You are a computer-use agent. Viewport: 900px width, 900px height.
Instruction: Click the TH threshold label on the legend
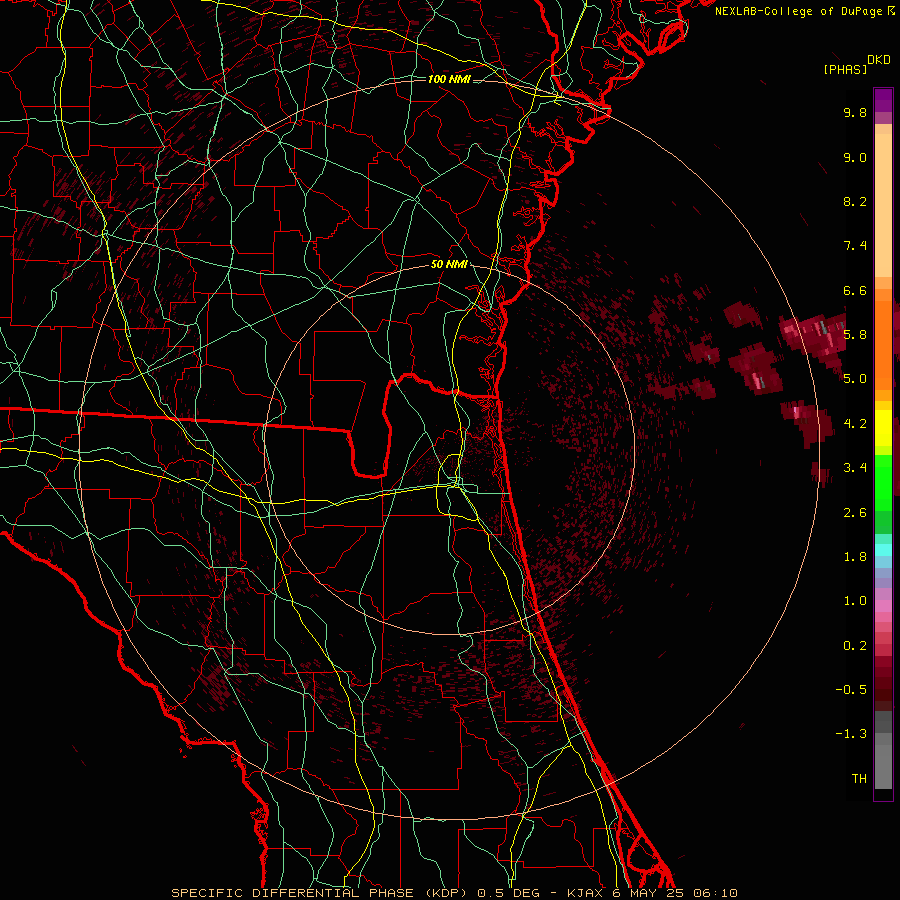859,779
